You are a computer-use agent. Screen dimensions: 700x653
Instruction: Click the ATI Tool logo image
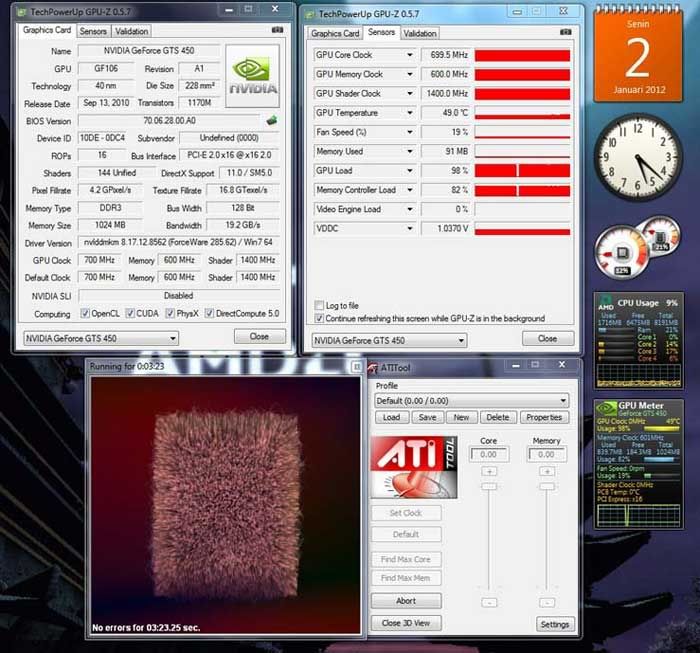414,467
